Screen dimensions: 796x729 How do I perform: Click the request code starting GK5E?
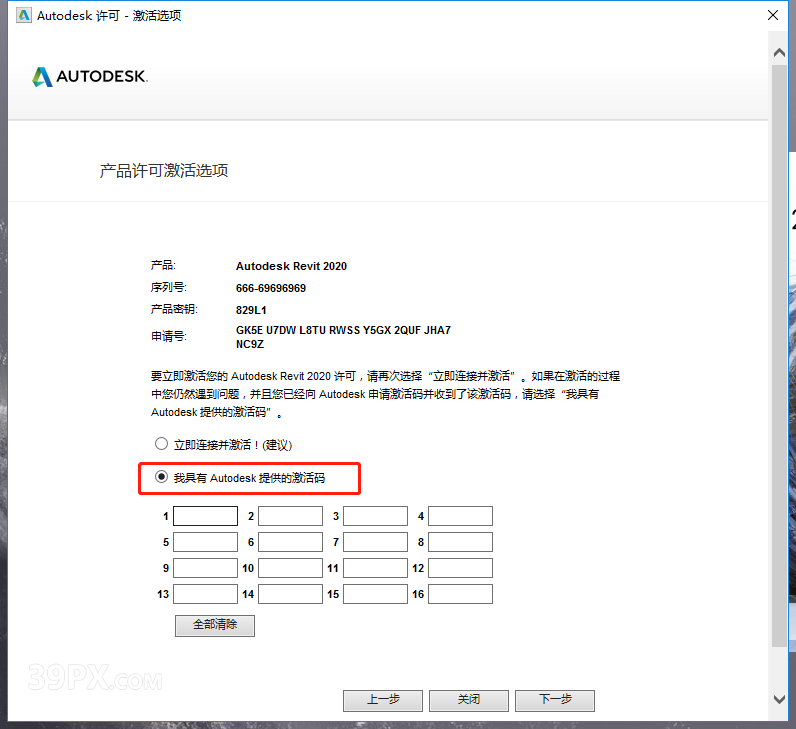coord(343,337)
